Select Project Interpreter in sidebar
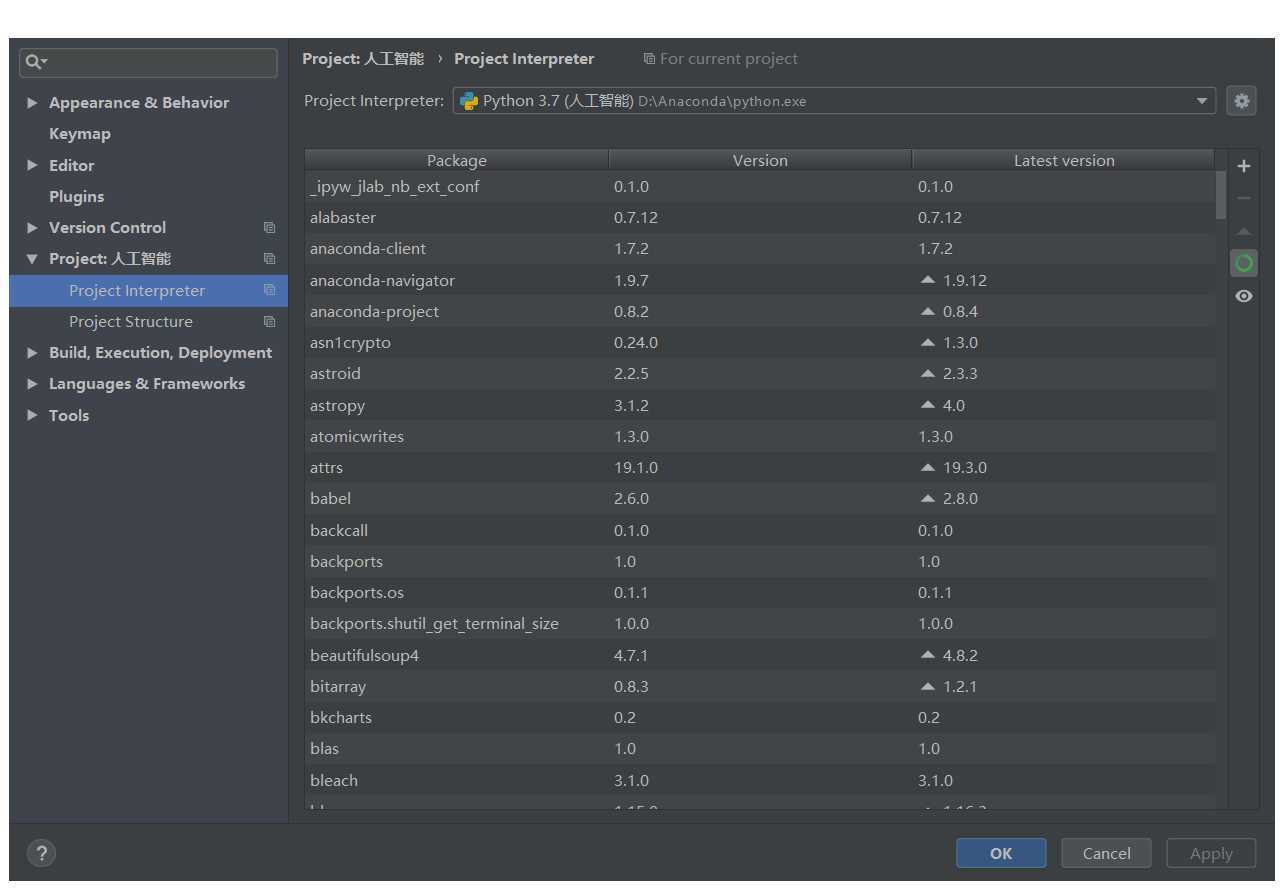This screenshot has height=890, width=1284. pyautogui.click(x=148, y=290)
